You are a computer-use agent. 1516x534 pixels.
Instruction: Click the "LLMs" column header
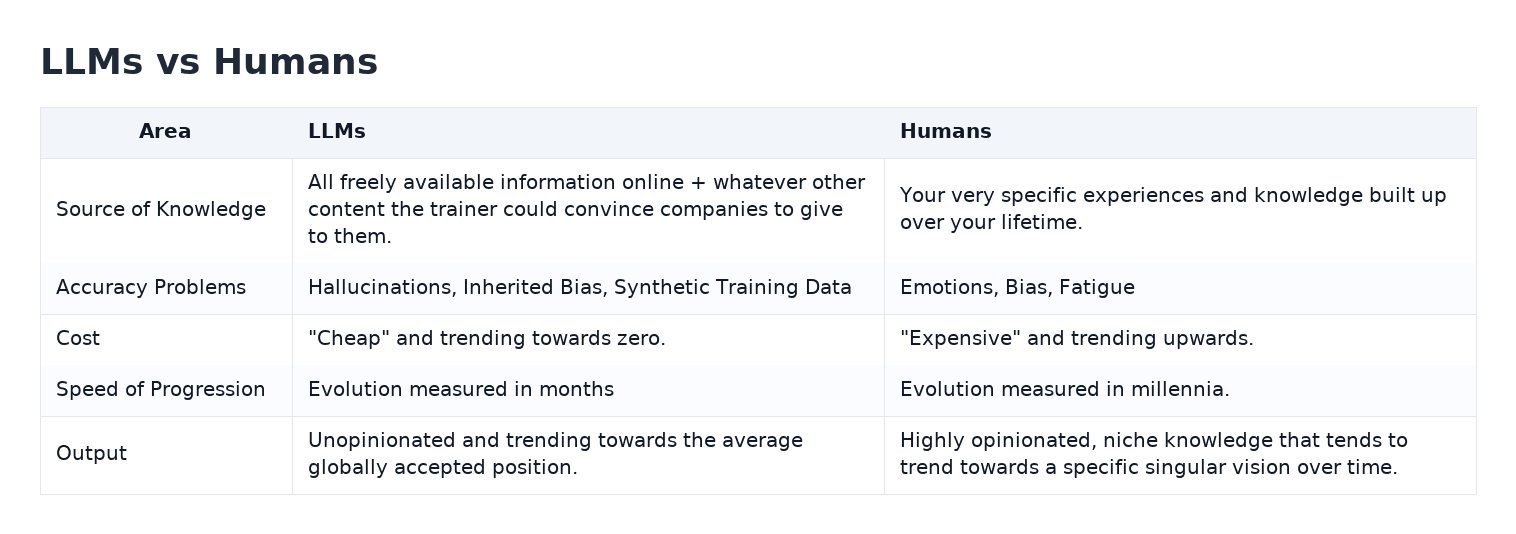click(x=337, y=132)
